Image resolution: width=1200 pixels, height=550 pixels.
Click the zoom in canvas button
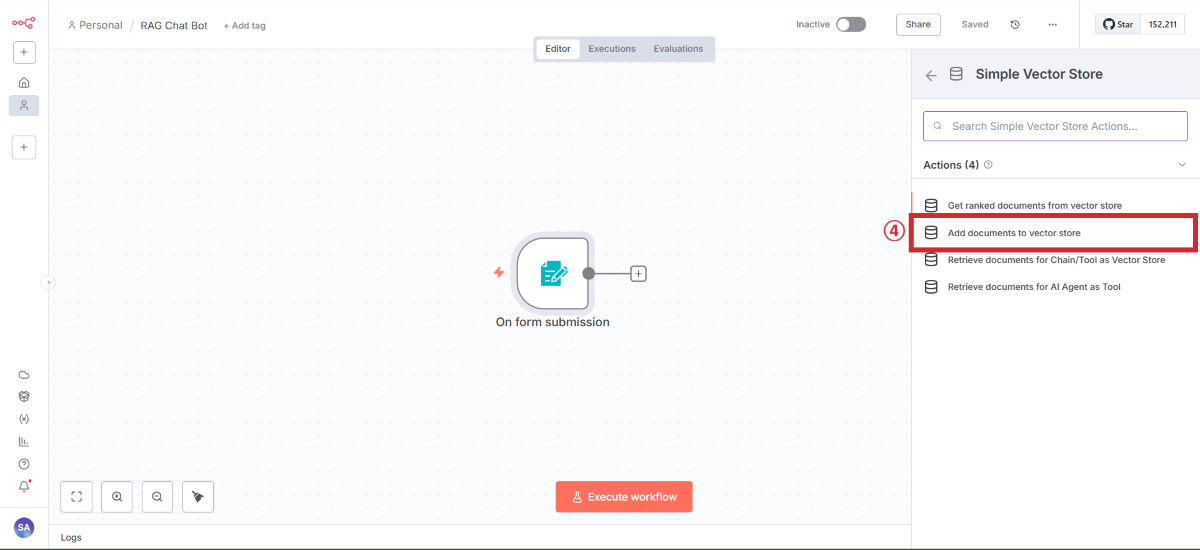117,497
